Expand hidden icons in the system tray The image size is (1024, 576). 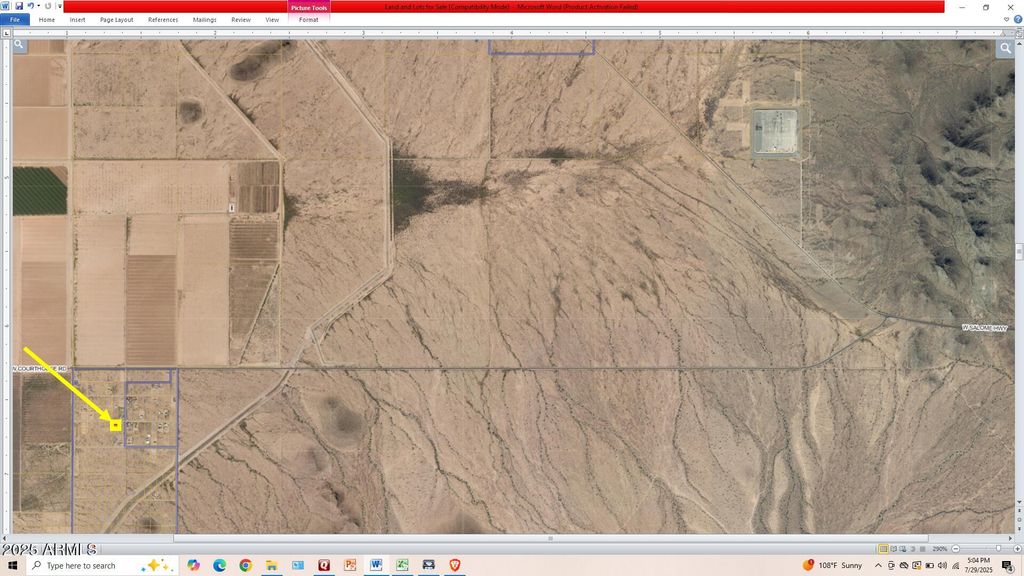coord(878,565)
